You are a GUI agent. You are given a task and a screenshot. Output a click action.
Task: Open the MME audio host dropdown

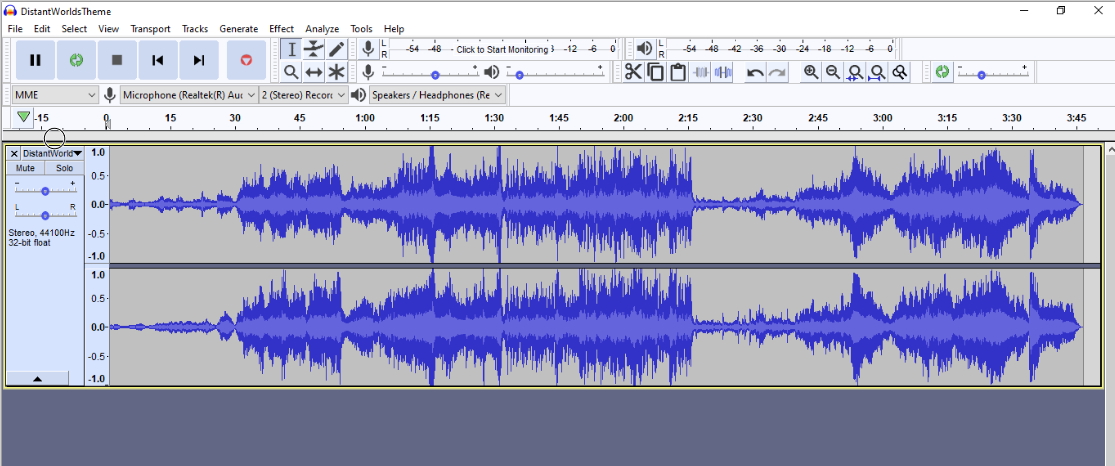[x=55, y=95]
